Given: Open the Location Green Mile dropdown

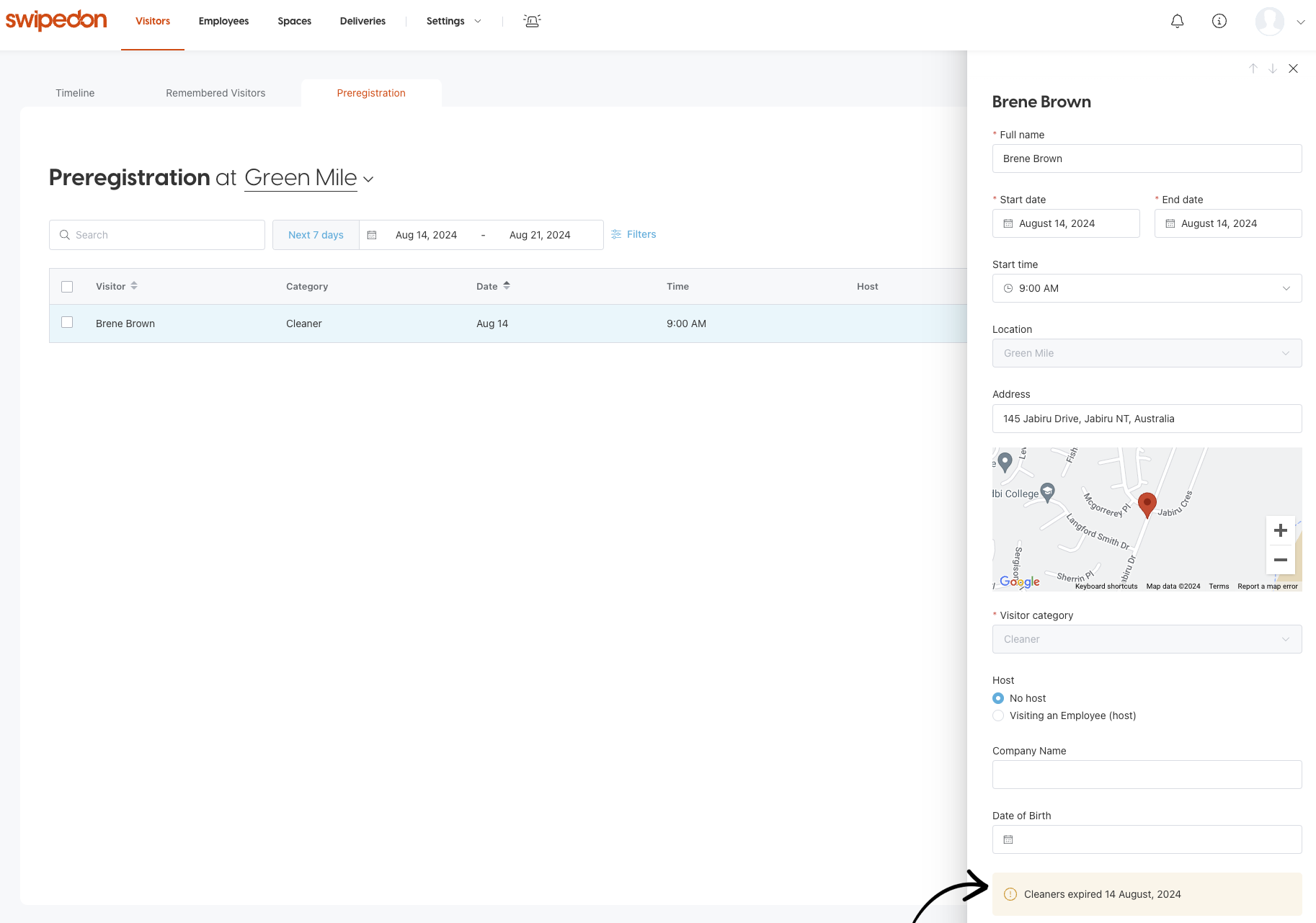Looking at the screenshot, I should click(1147, 353).
